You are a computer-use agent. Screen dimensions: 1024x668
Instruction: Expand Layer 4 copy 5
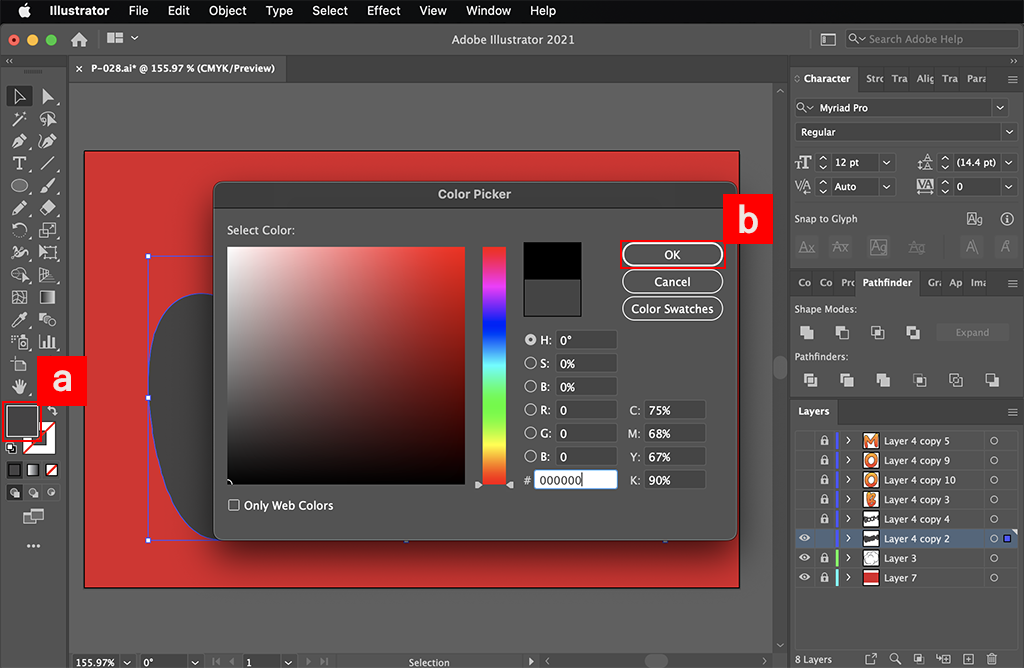point(848,441)
